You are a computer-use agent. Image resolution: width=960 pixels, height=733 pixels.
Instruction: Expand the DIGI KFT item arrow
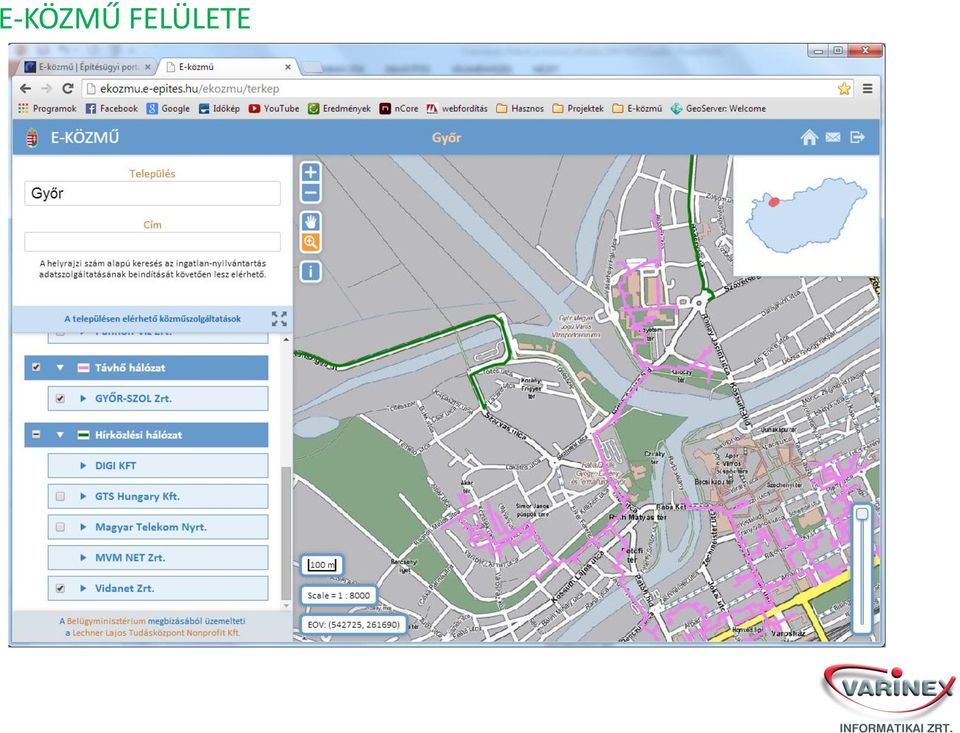(83, 465)
